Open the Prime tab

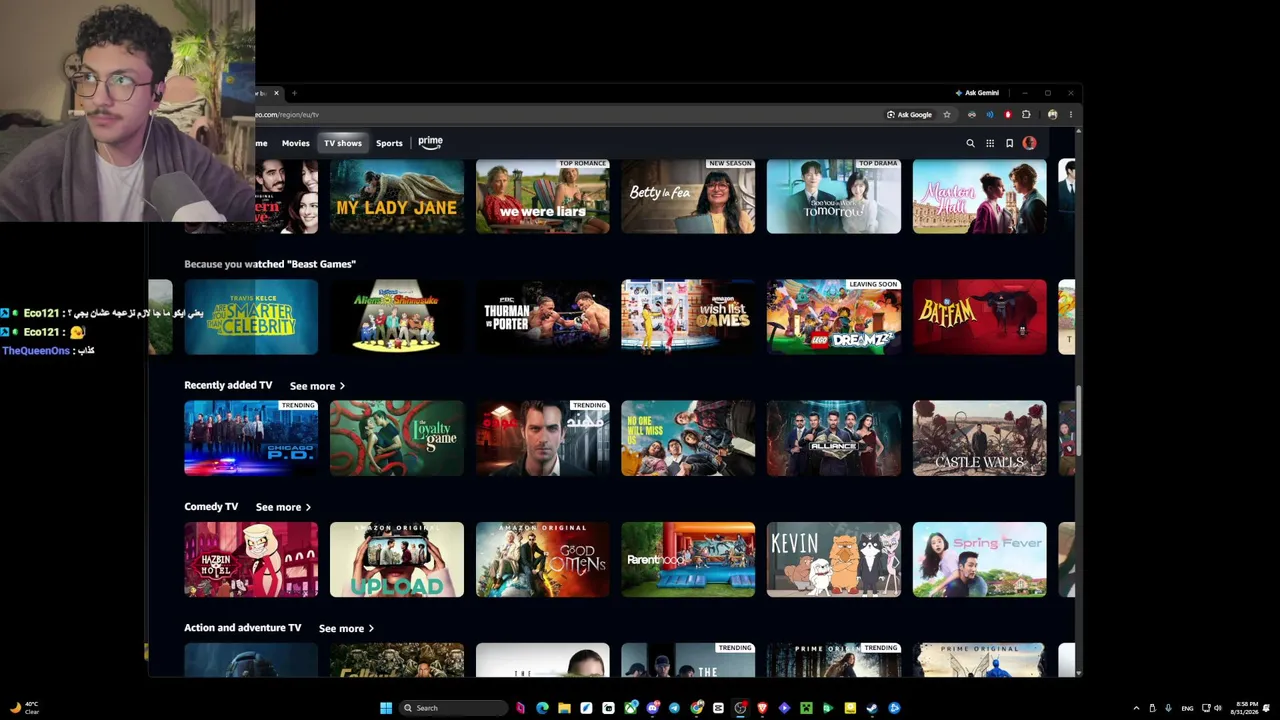point(430,142)
